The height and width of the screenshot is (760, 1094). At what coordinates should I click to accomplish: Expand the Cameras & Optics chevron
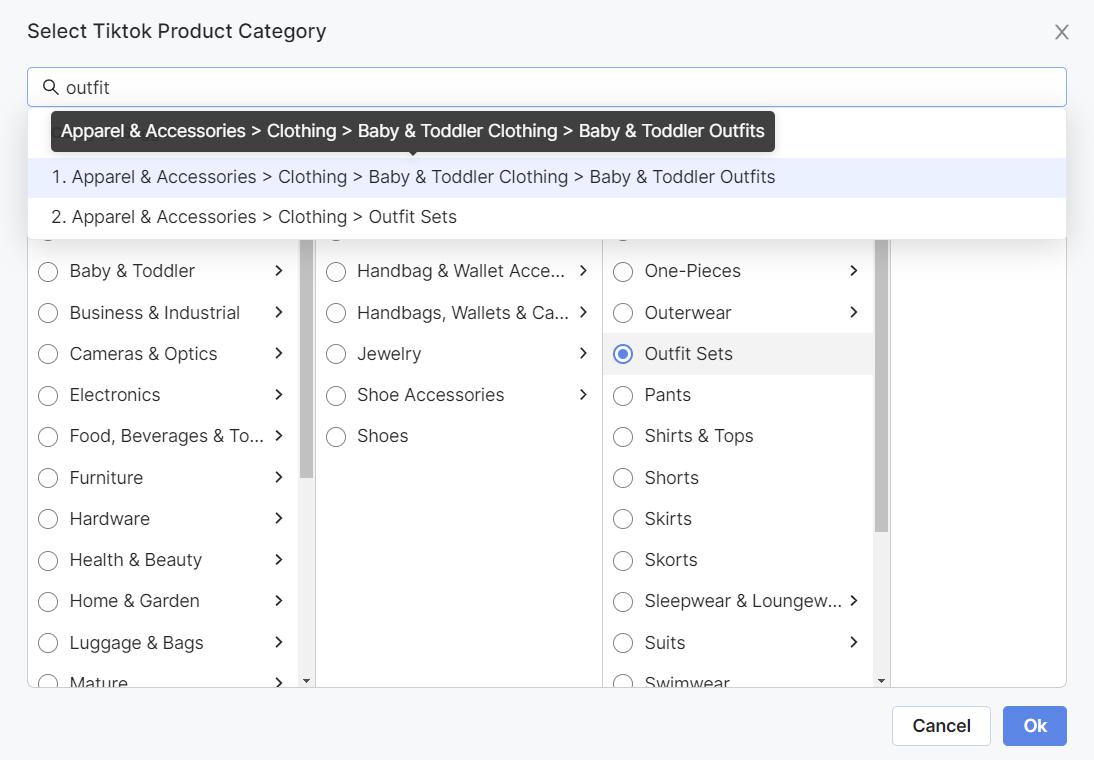(x=278, y=353)
